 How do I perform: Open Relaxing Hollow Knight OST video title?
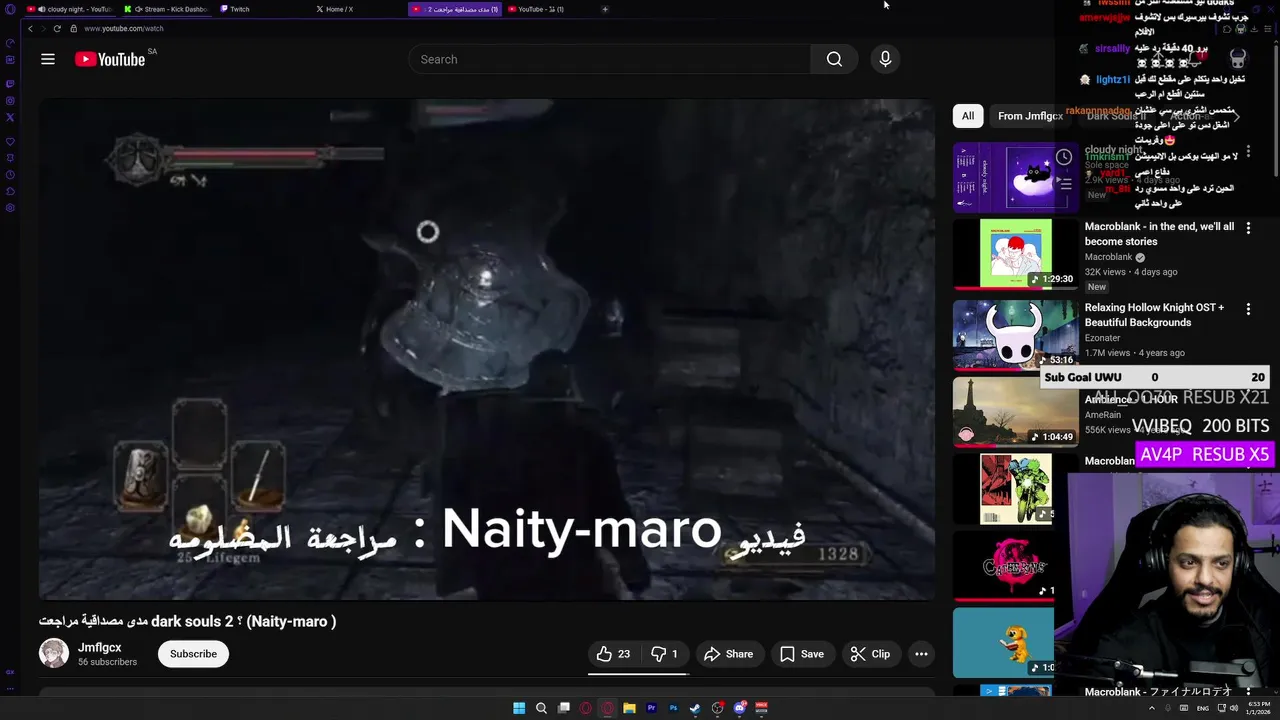[1154, 315]
